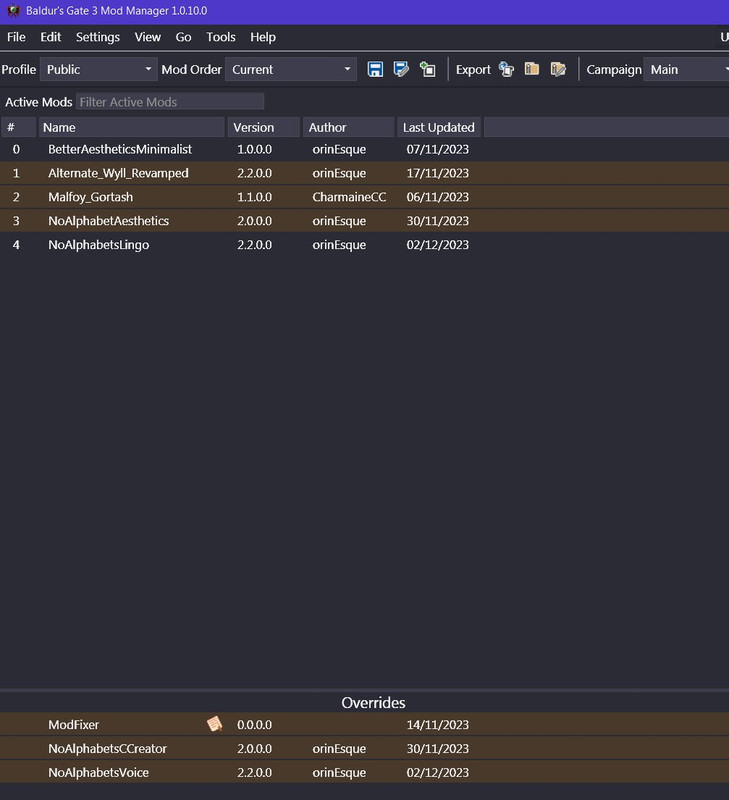
Task: Click the note icon beside ModFixer
Action: coord(215,724)
